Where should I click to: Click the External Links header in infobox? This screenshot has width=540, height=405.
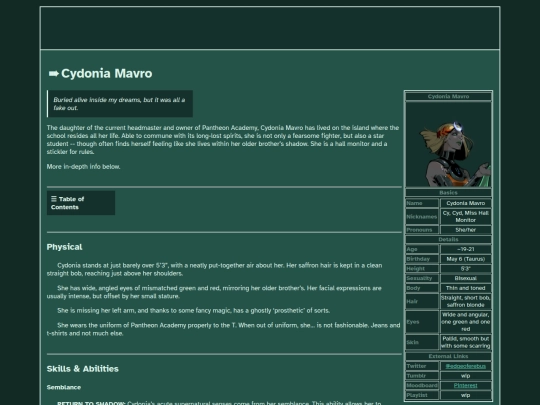point(448,356)
